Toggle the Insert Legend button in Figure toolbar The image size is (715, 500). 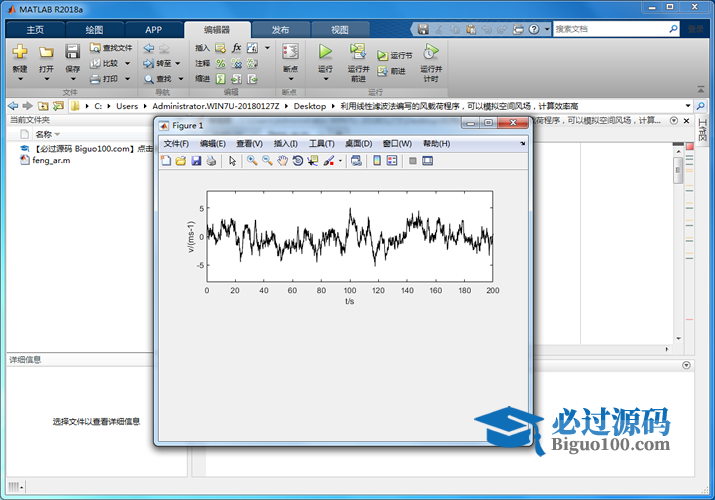click(392, 160)
